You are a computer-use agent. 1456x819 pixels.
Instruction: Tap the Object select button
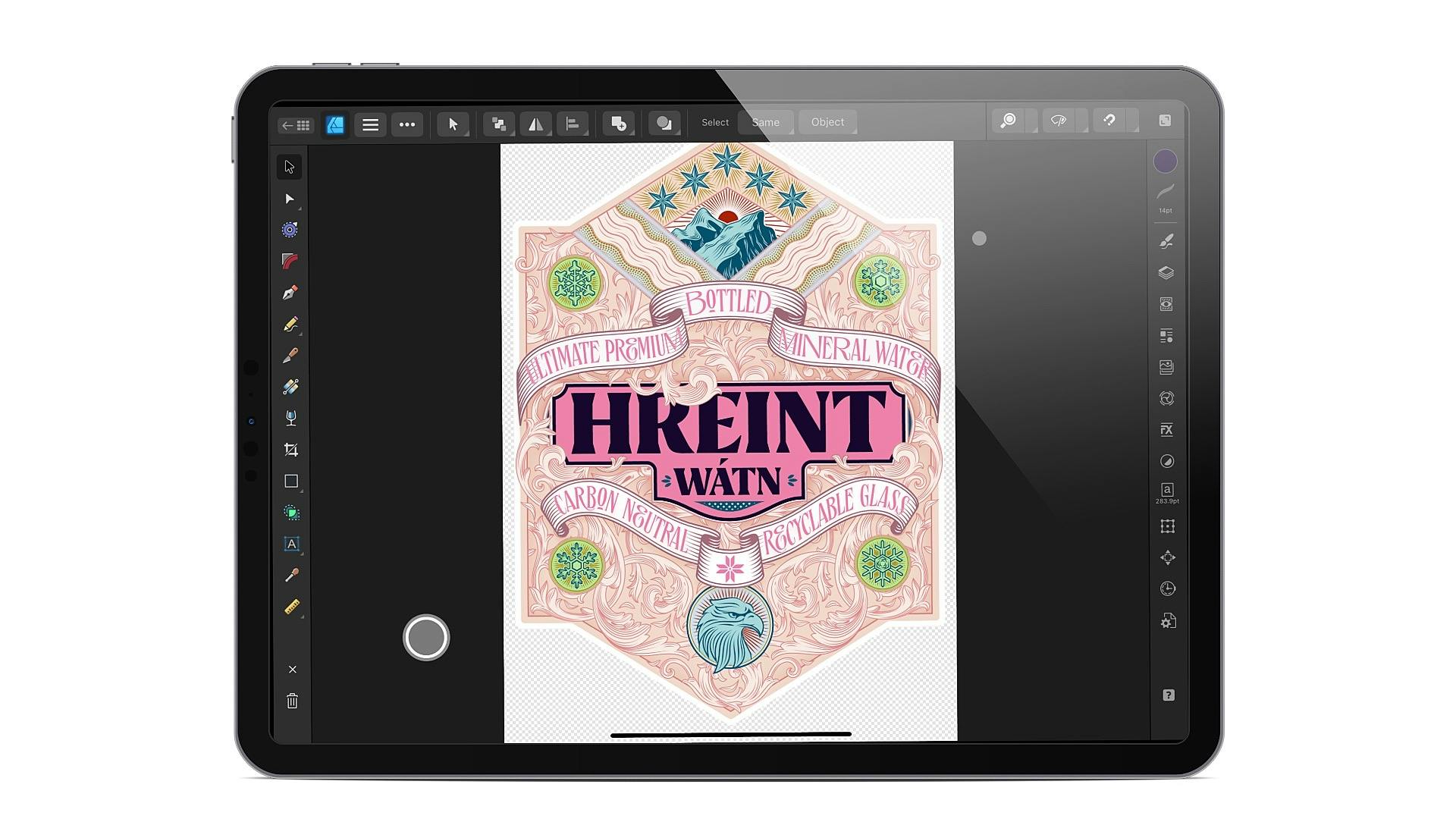(827, 122)
